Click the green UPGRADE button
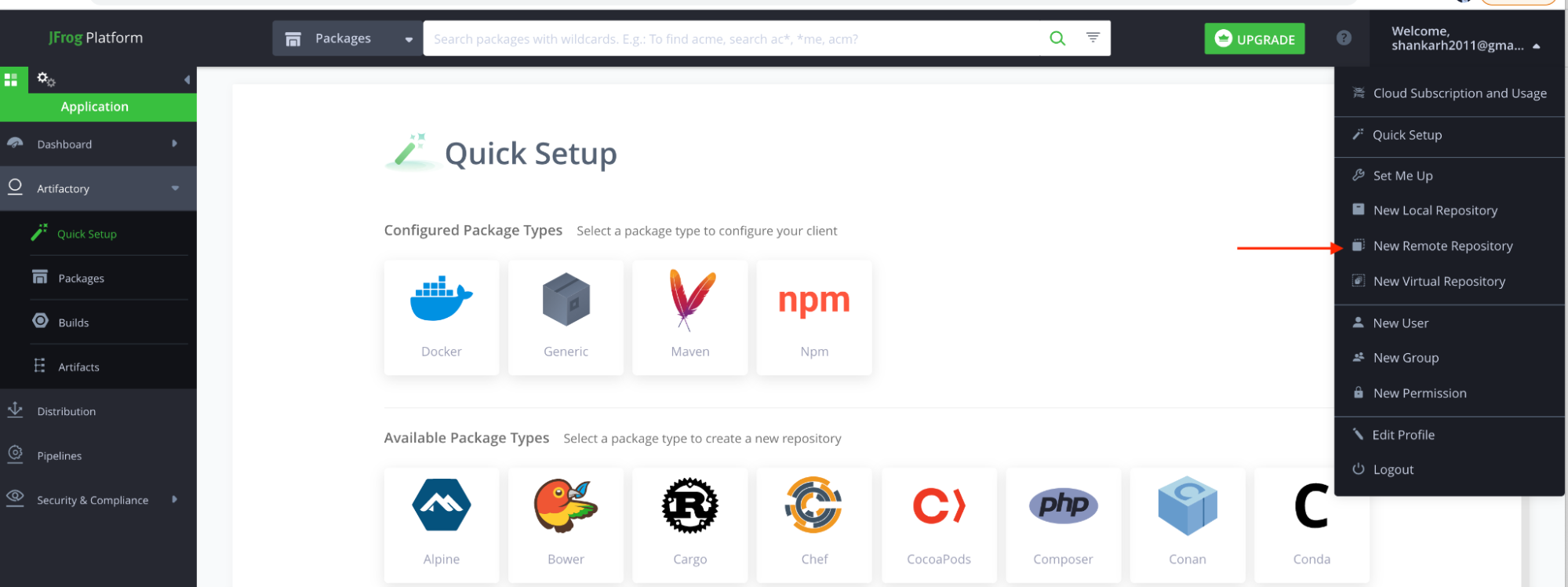Screen dimensions: 1568x587 pos(1254,39)
